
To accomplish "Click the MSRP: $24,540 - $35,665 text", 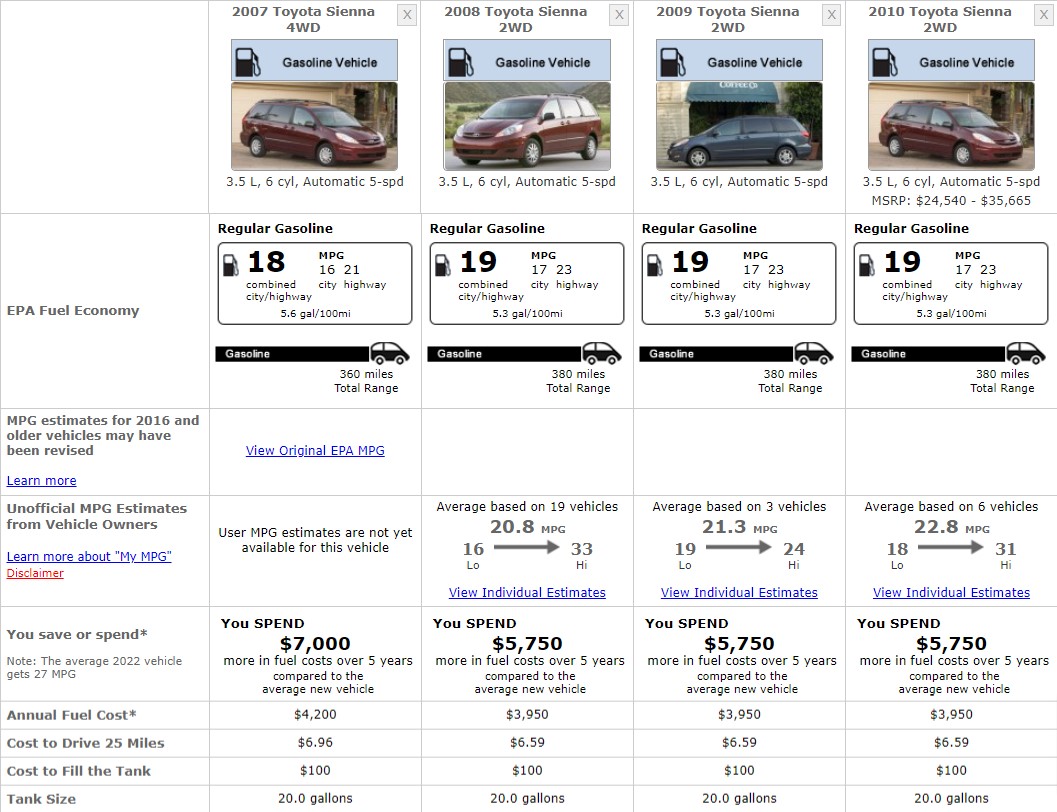I will point(951,201).
